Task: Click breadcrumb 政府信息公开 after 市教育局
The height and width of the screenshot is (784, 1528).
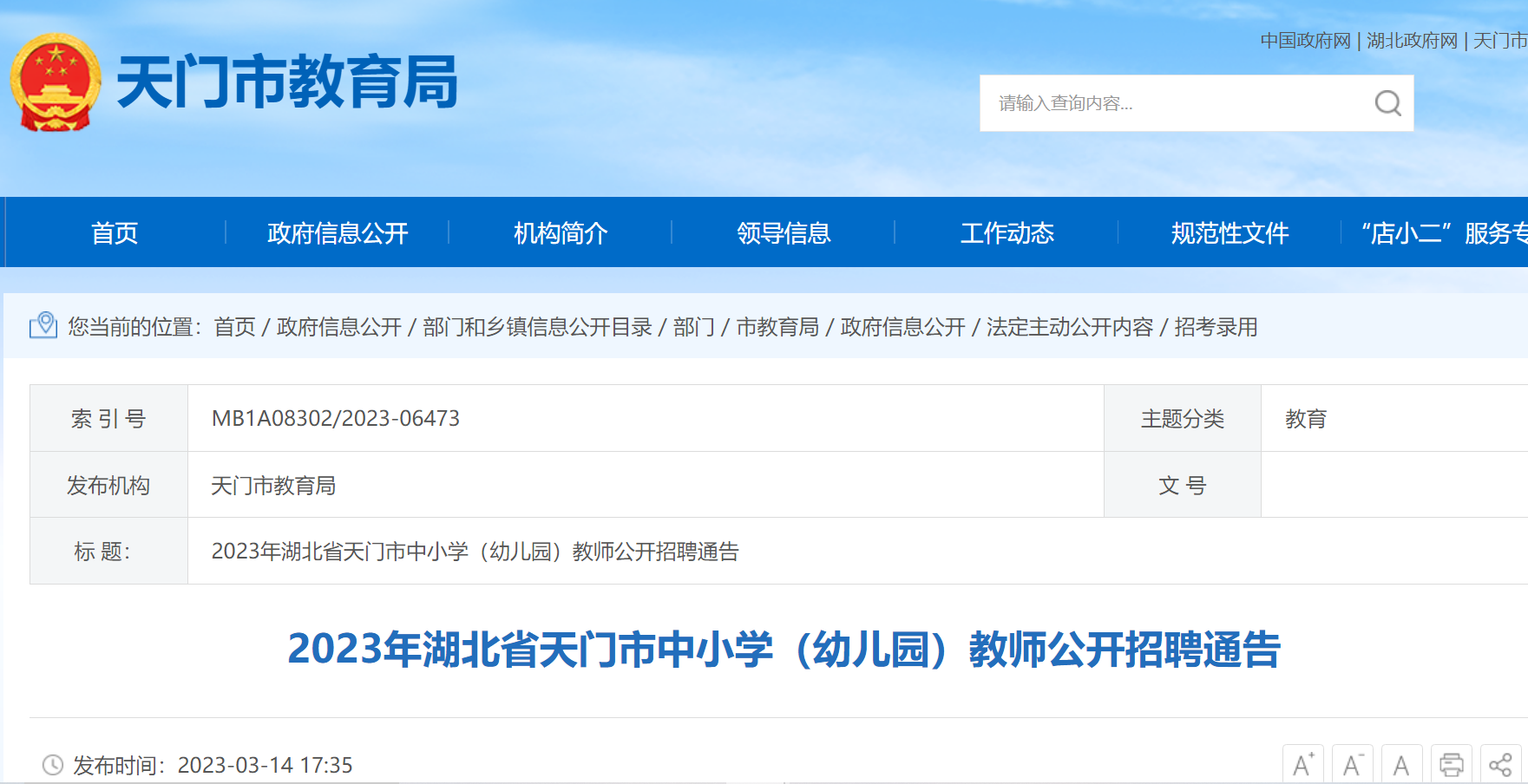Action: coord(903,327)
